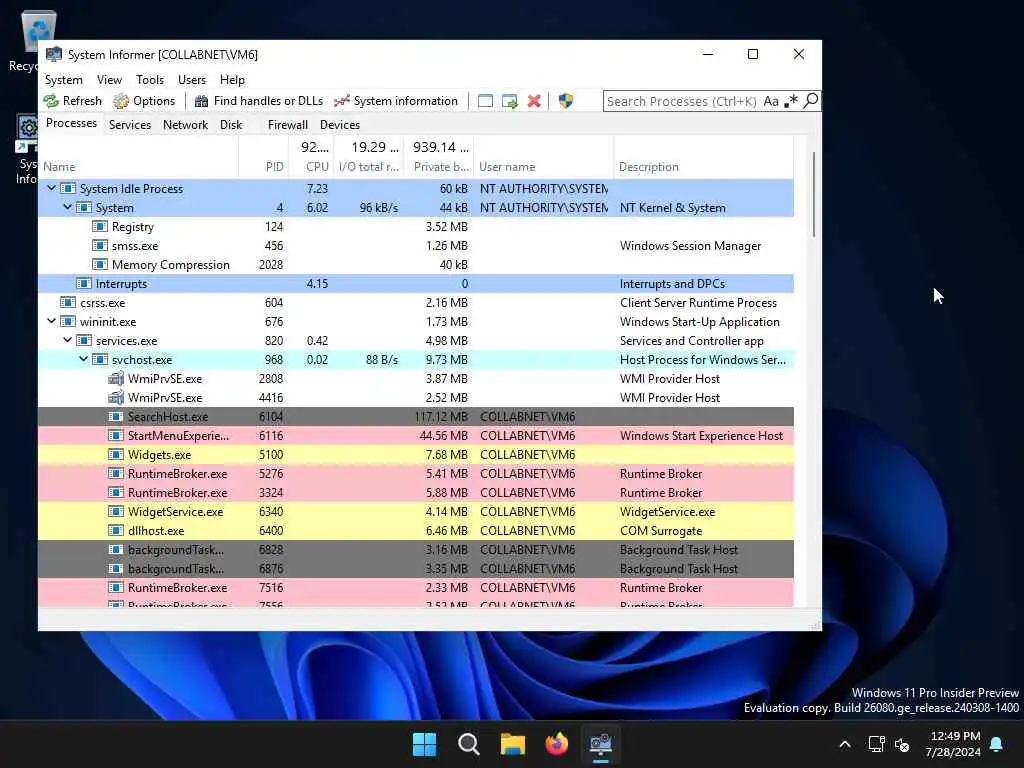
Task: Click the Interrupts process icon
Action: tap(84, 283)
